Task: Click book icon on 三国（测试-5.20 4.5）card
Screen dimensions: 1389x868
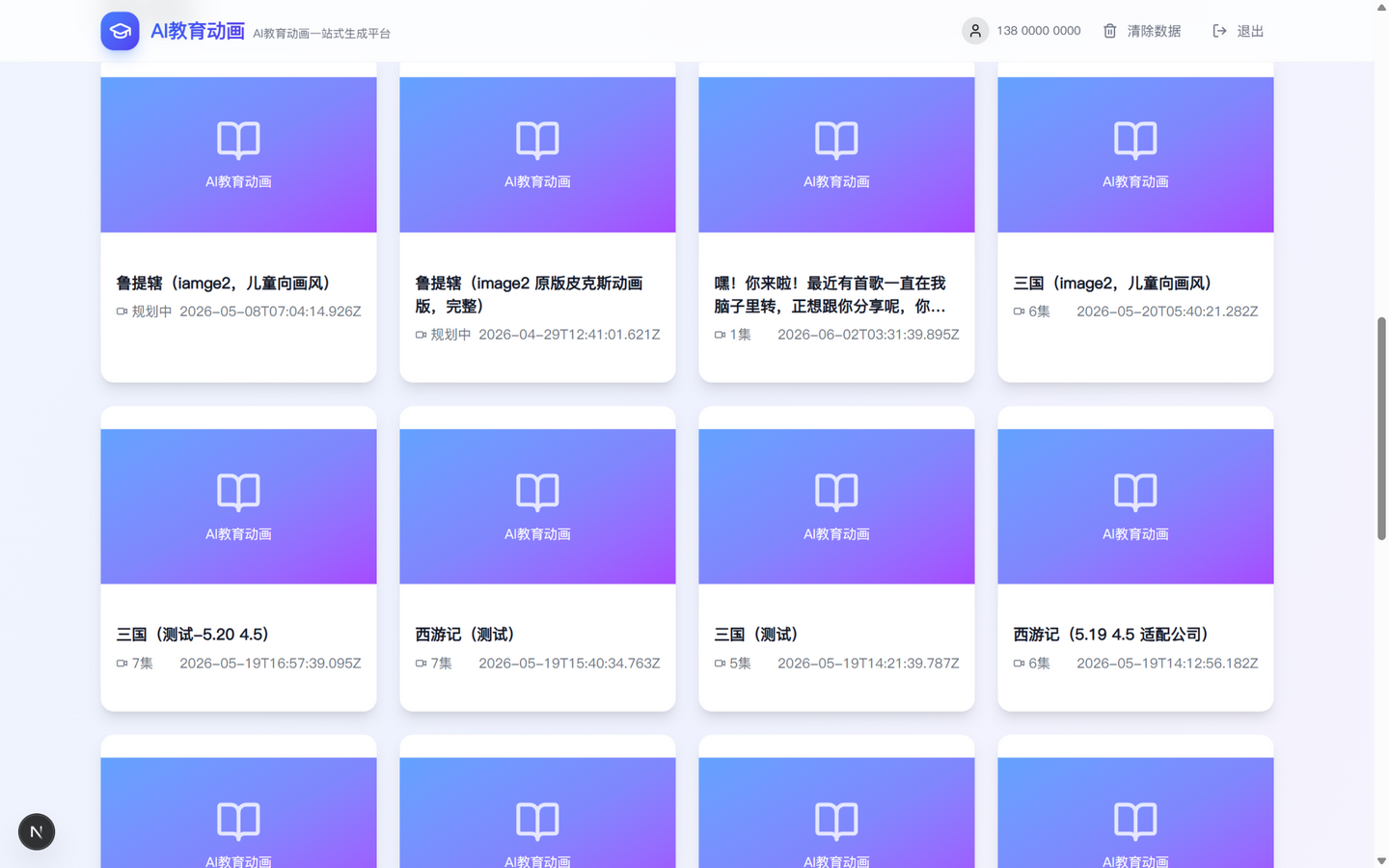Action: click(238, 493)
